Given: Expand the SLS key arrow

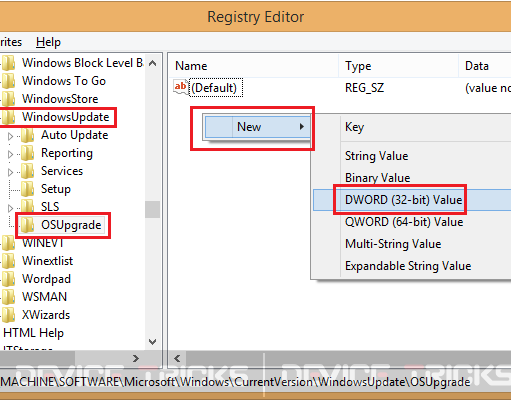Looking at the screenshot, I should point(10,208).
